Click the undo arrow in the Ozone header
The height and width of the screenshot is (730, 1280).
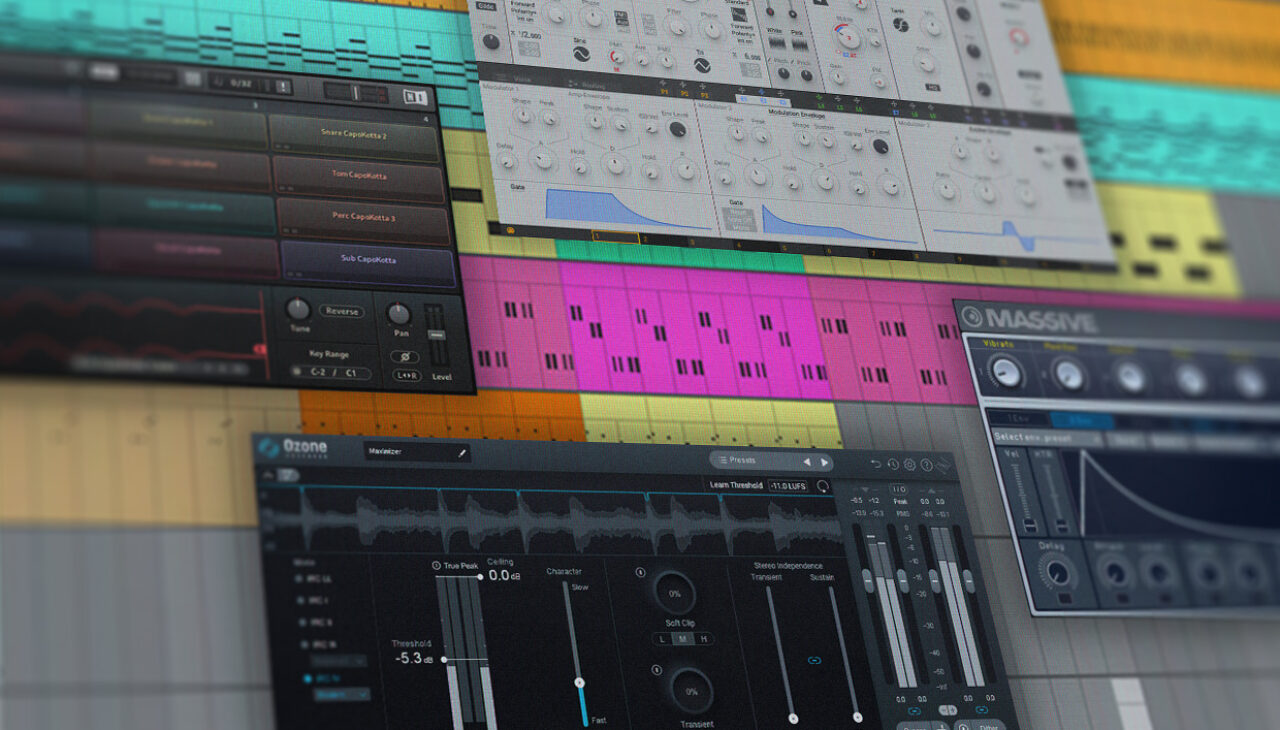[x=876, y=465]
